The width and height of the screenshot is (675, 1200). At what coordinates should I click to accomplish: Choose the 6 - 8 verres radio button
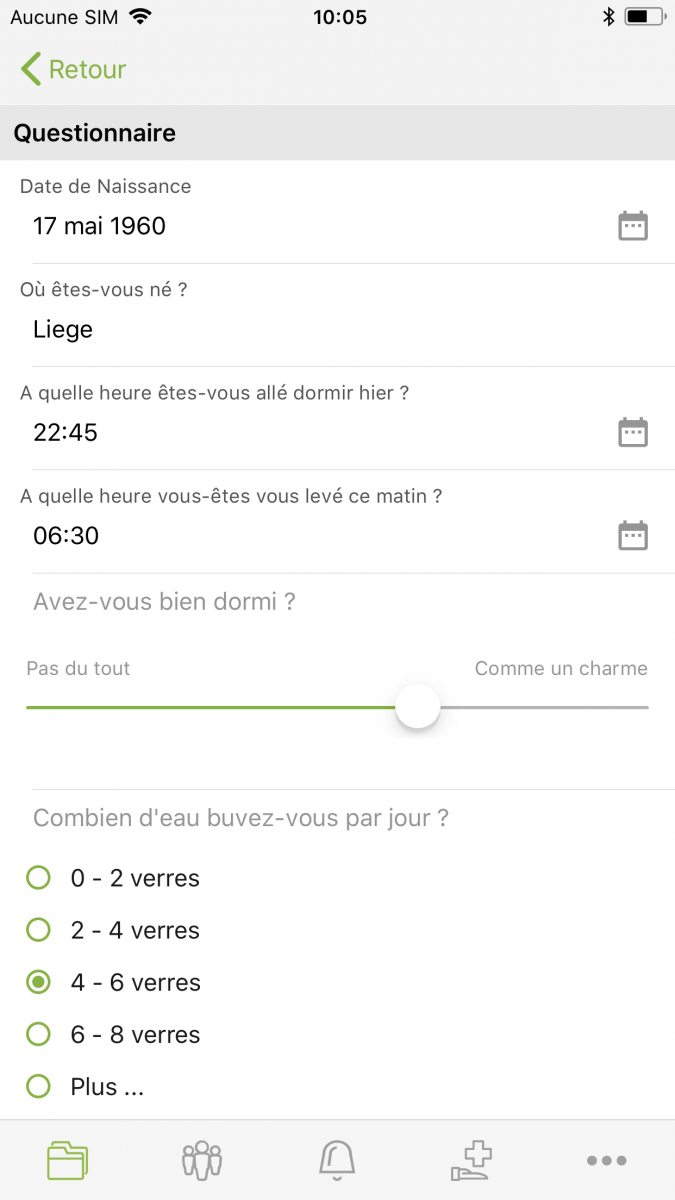coord(38,1034)
